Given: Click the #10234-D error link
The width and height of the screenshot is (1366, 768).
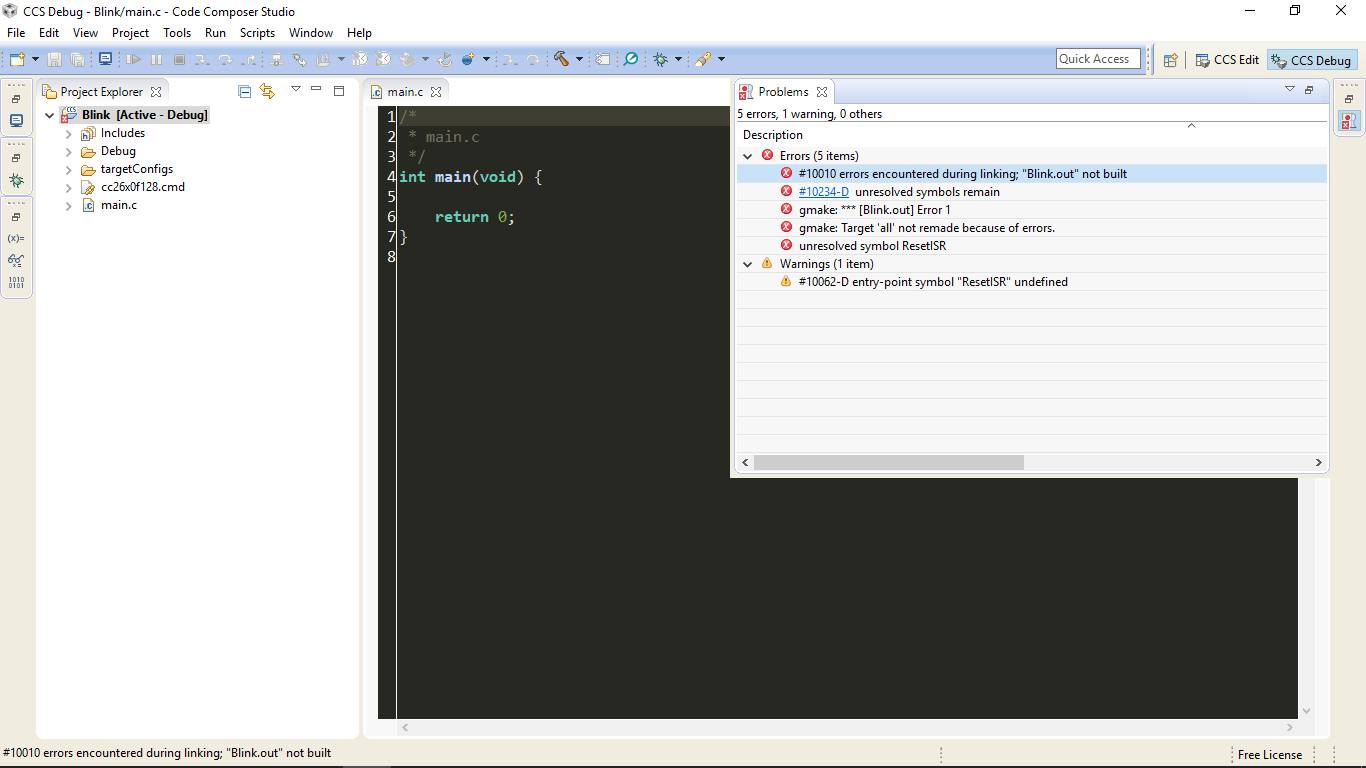Looking at the screenshot, I should coord(824,192).
